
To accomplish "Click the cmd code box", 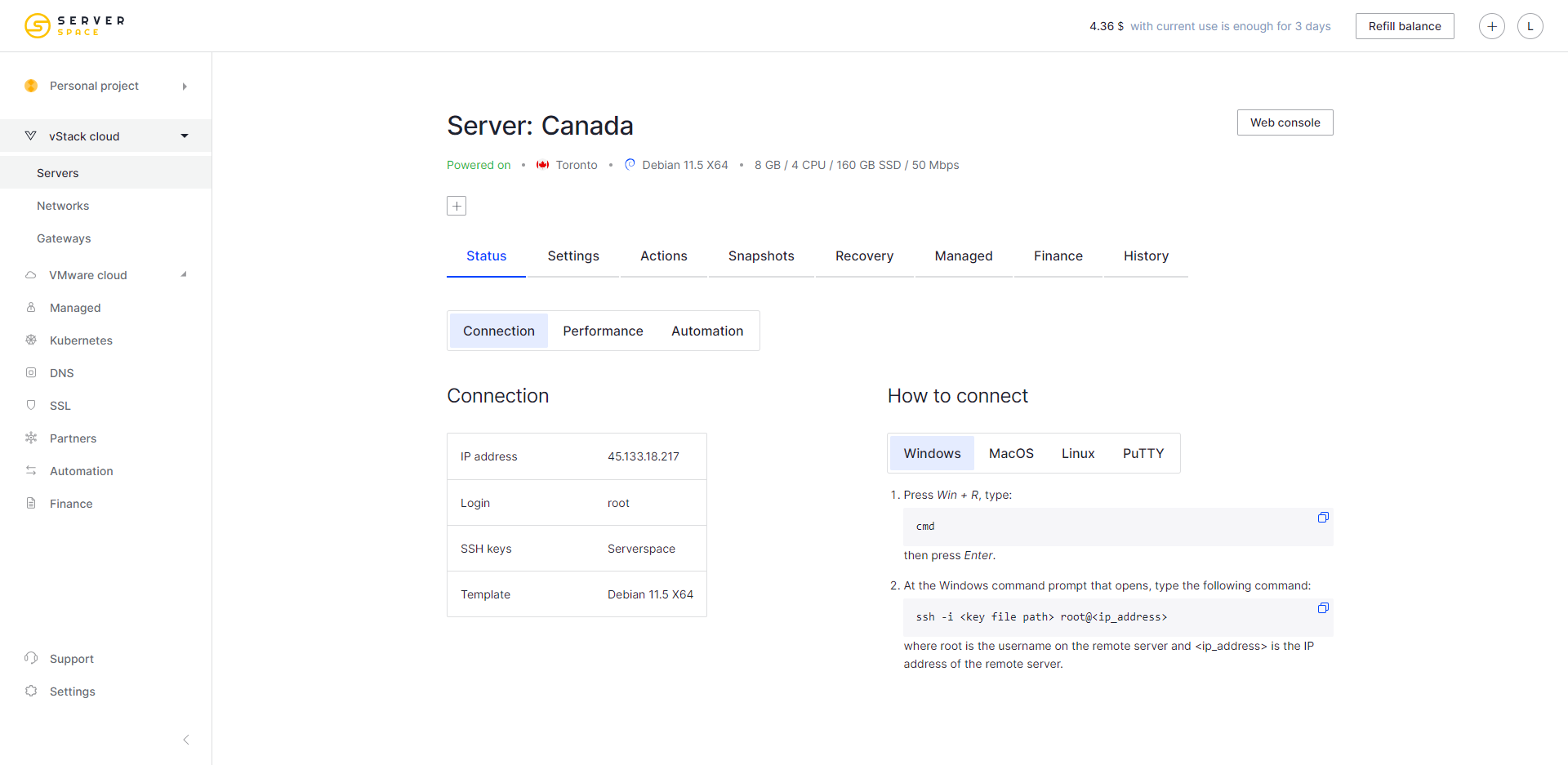I will (1118, 527).
